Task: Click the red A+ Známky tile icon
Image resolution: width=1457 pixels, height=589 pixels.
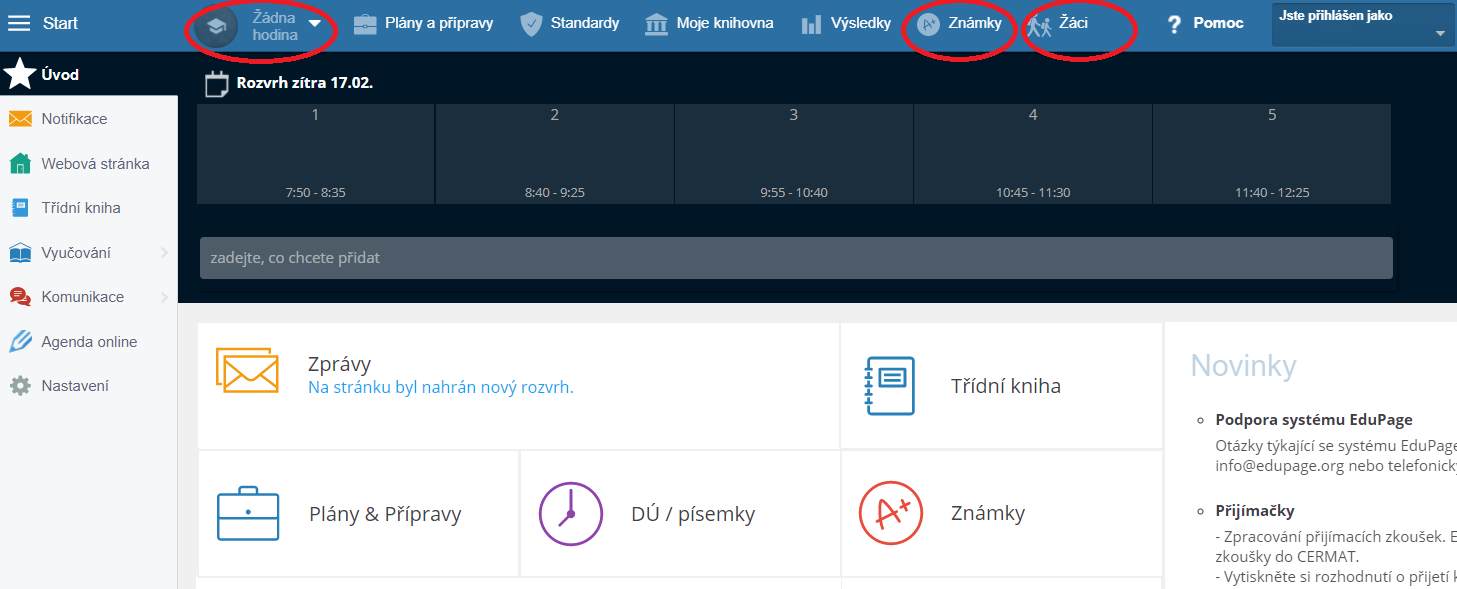Action: [891, 513]
